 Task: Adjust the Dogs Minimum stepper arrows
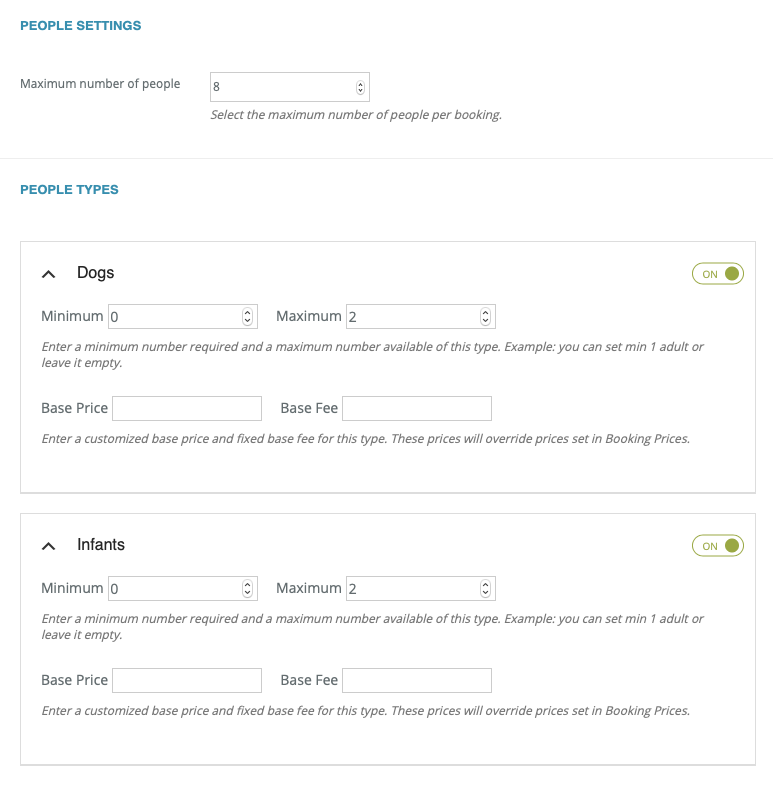click(248, 317)
